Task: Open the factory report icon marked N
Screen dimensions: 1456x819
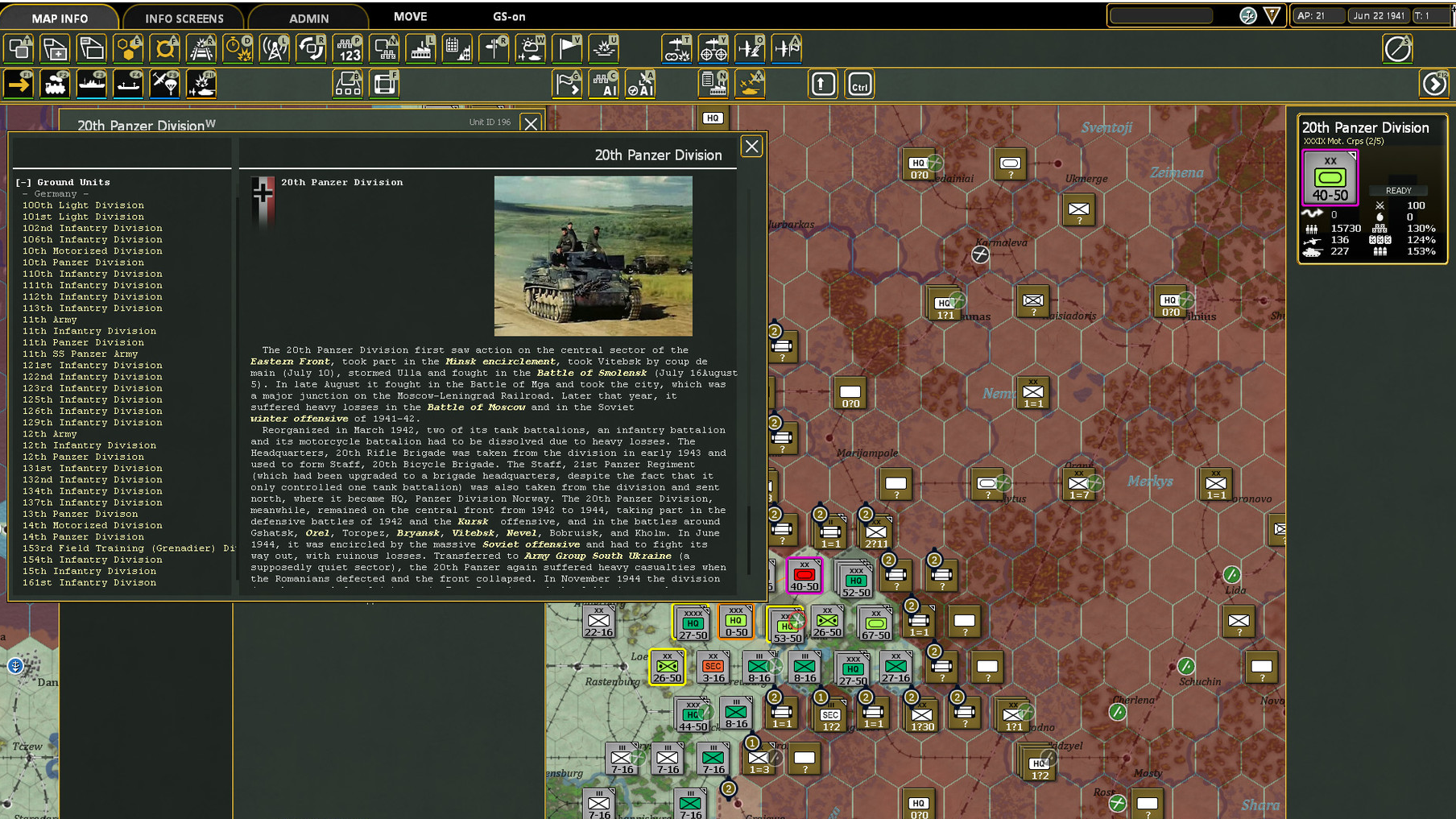Action: 714,84
